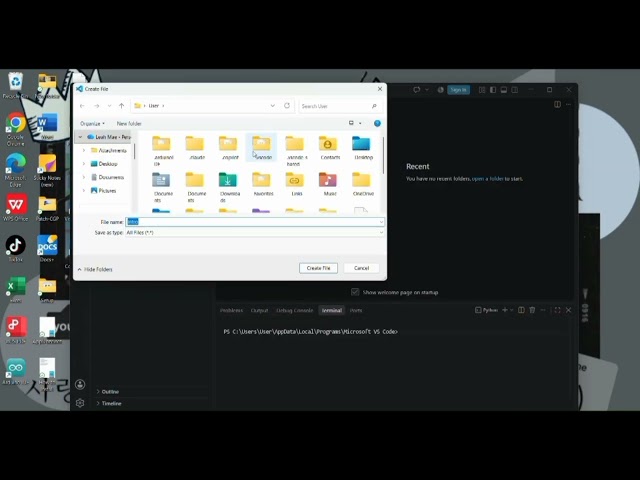
Task: Click into the File name input field
Action: coord(255,222)
